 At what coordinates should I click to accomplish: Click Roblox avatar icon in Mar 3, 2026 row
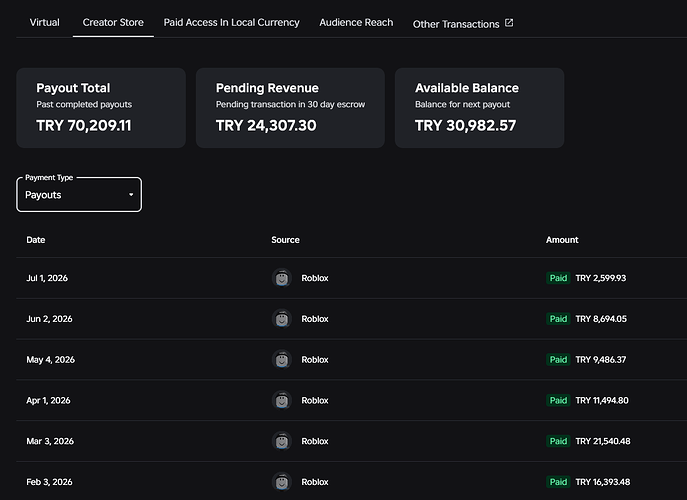pyautogui.click(x=282, y=441)
